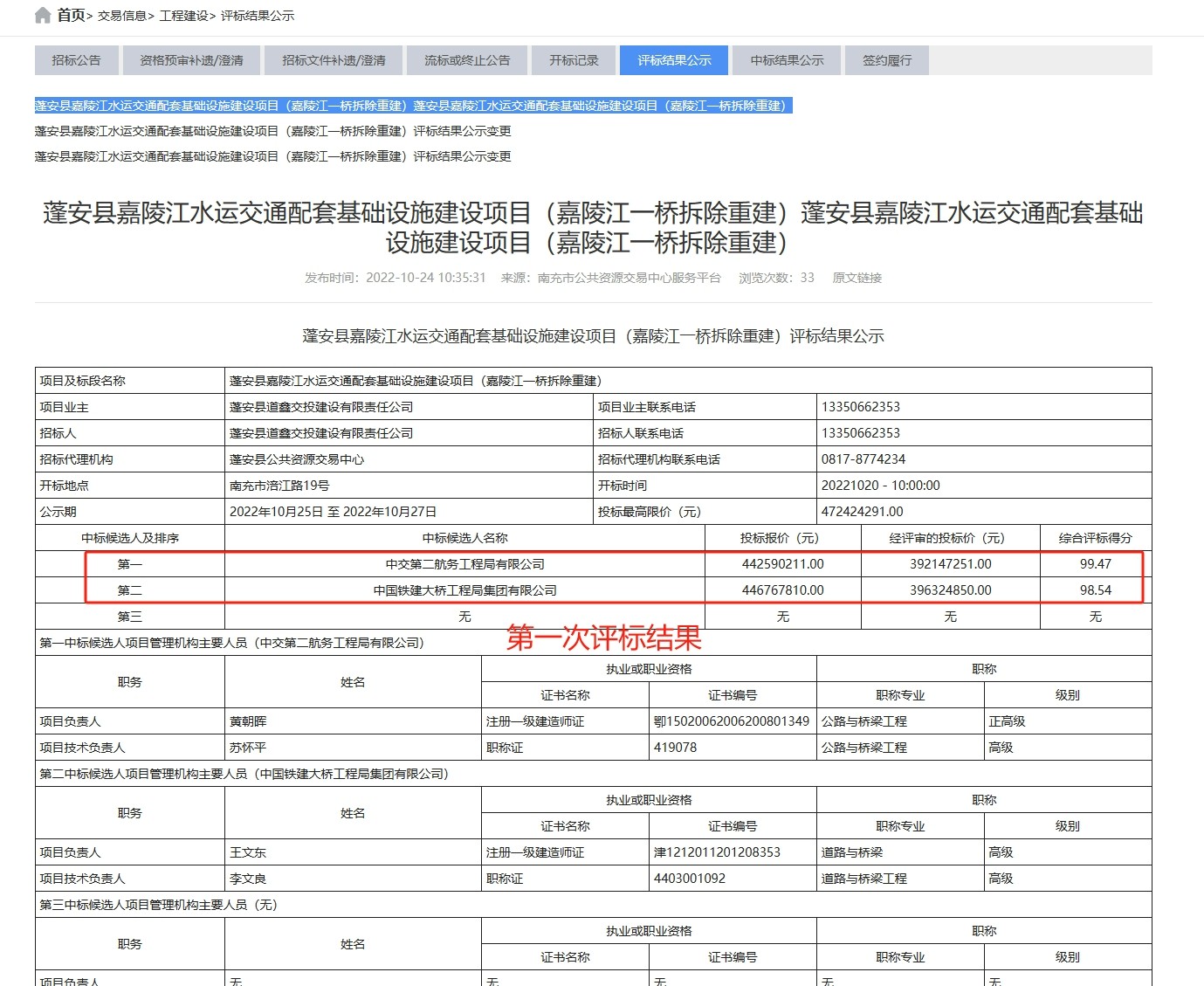Click the 第三中标候选人项目管理机构主要人员（无） heading row

tap(594, 905)
